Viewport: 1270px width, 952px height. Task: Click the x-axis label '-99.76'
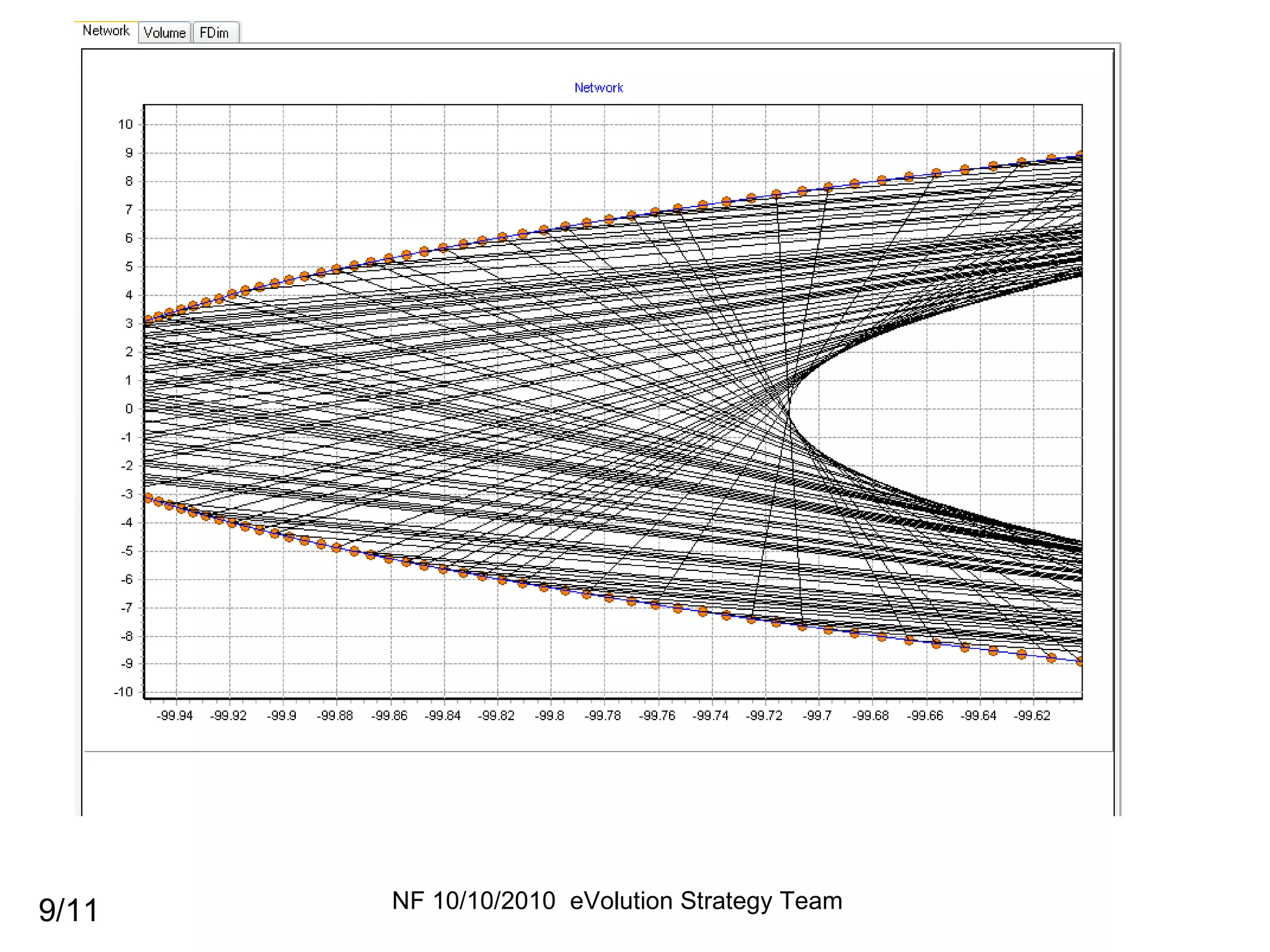[x=657, y=716]
